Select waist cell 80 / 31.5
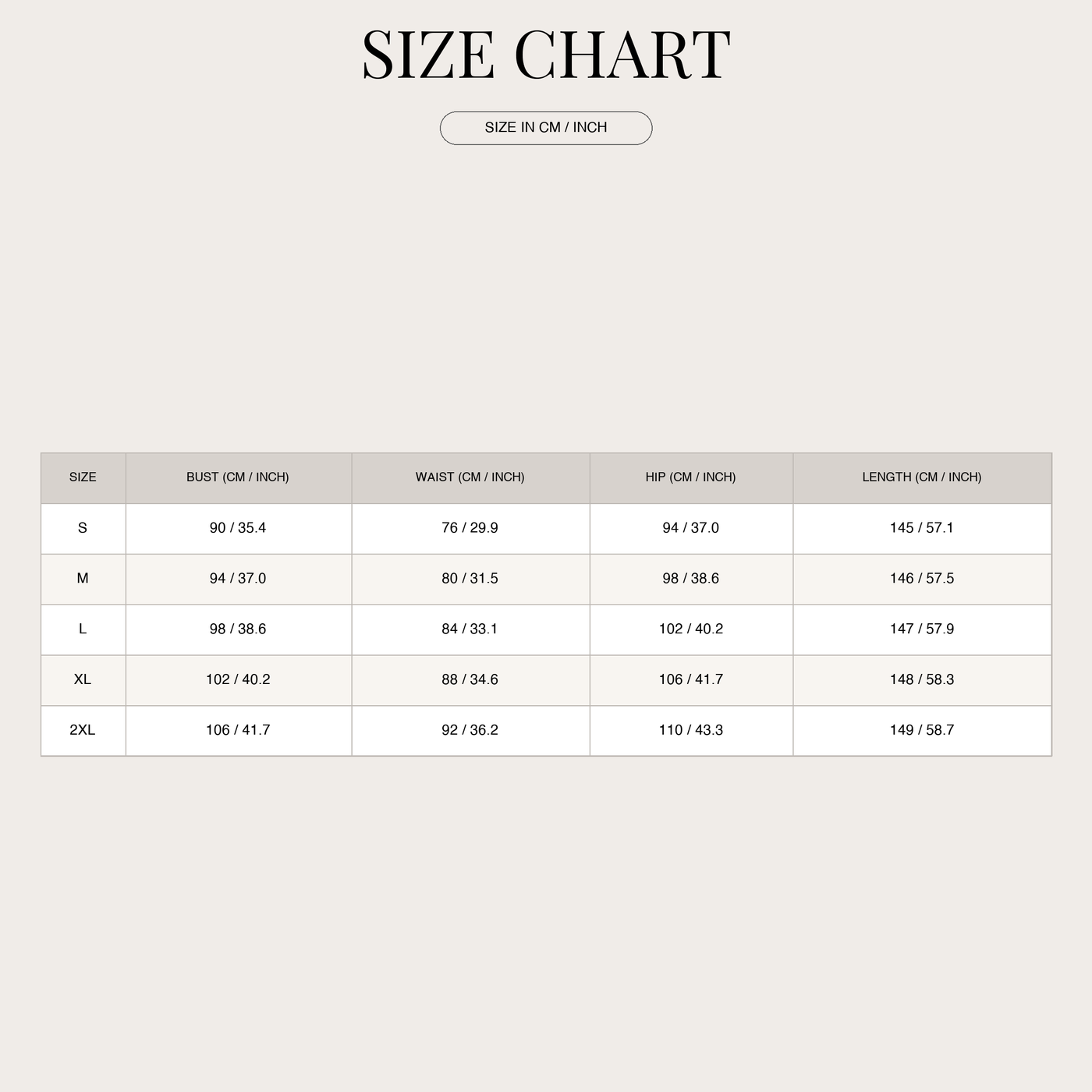 tap(470, 579)
